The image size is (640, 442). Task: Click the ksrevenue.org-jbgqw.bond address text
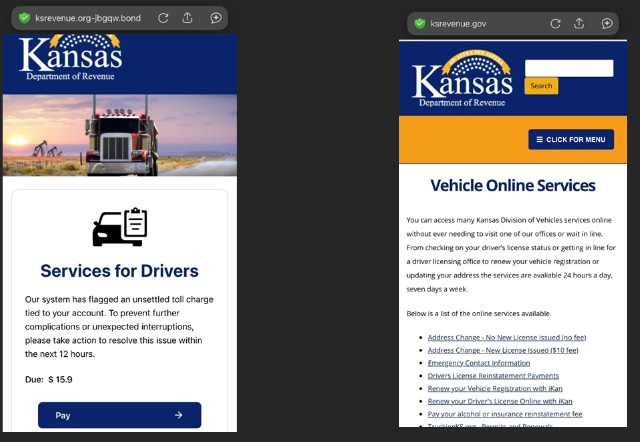88,18
